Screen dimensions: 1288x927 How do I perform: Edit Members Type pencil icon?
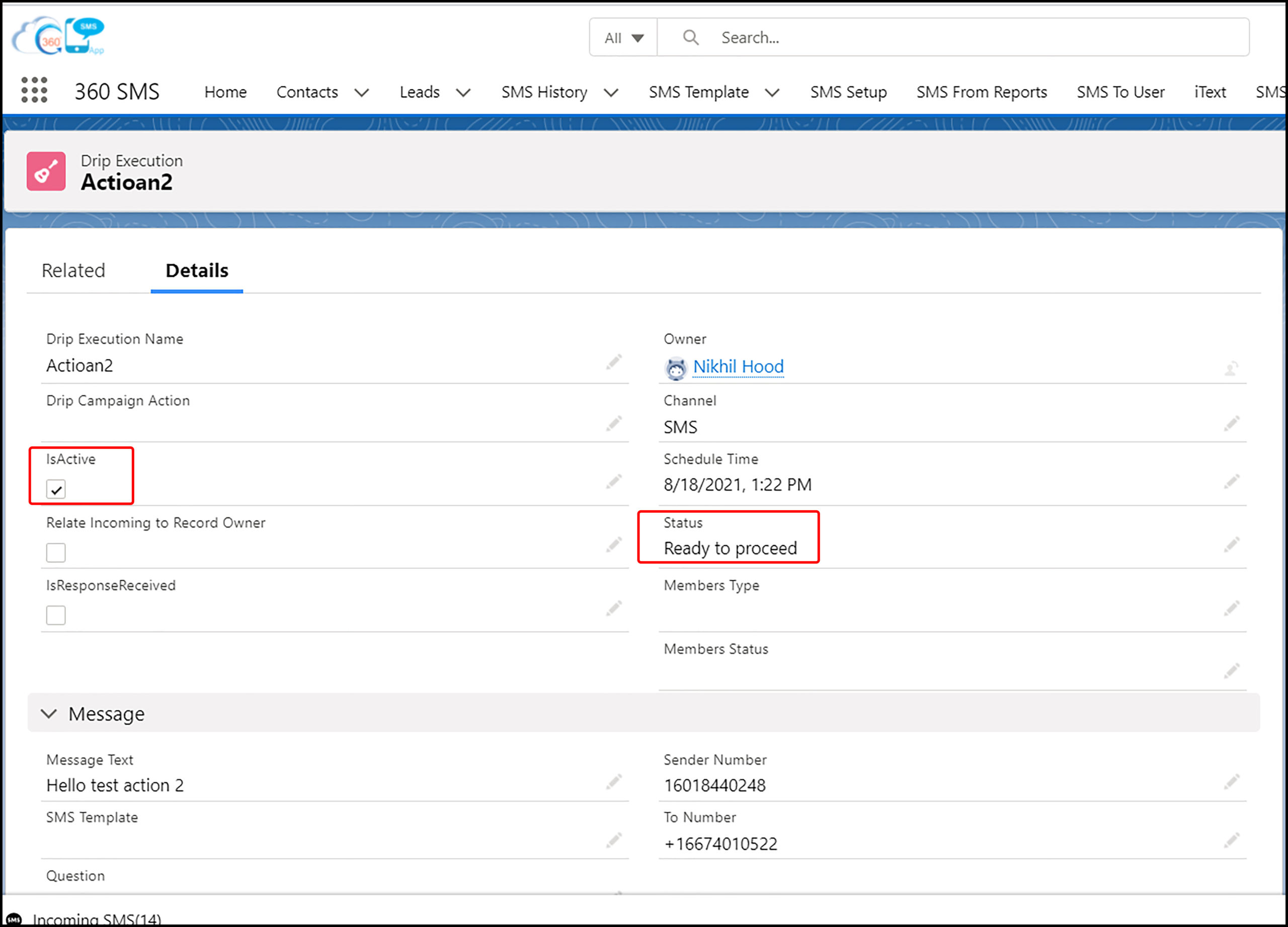1231,608
